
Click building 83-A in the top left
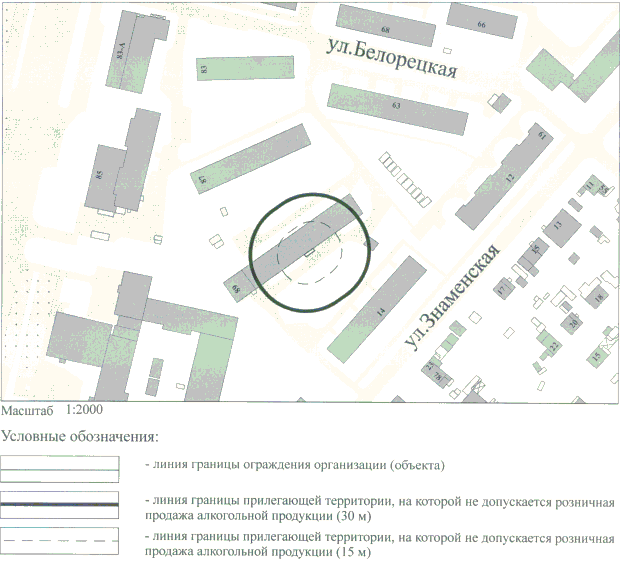[129, 50]
